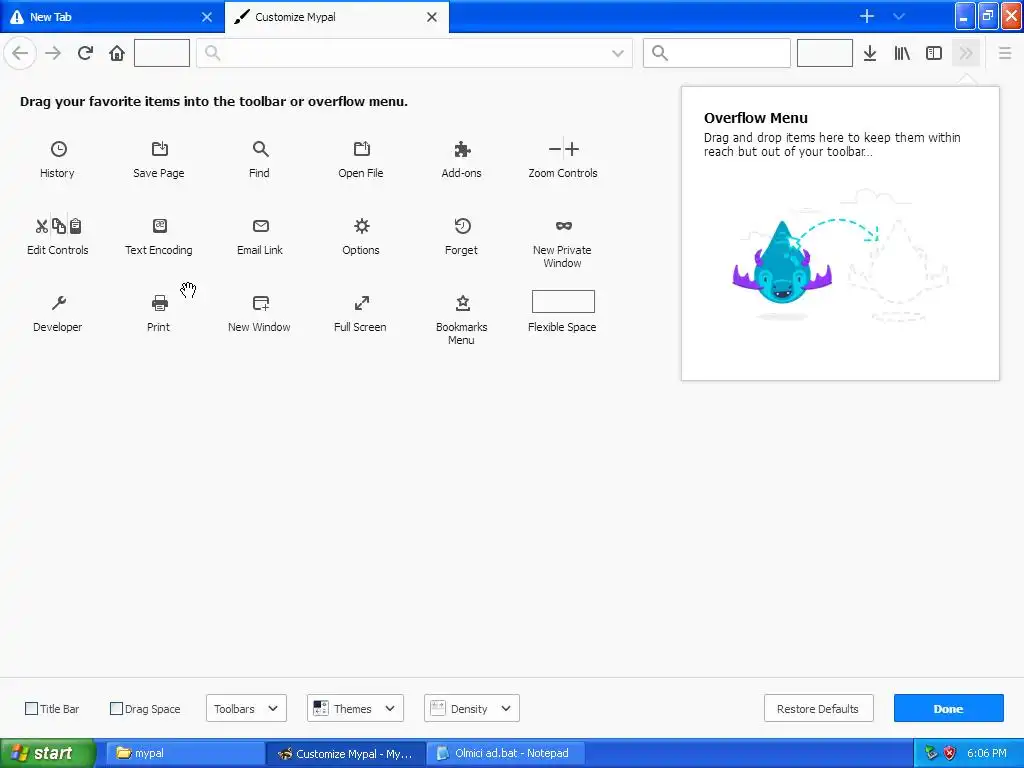Click the overflow chevron toolbar button
The image size is (1024, 768).
[966, 54]
